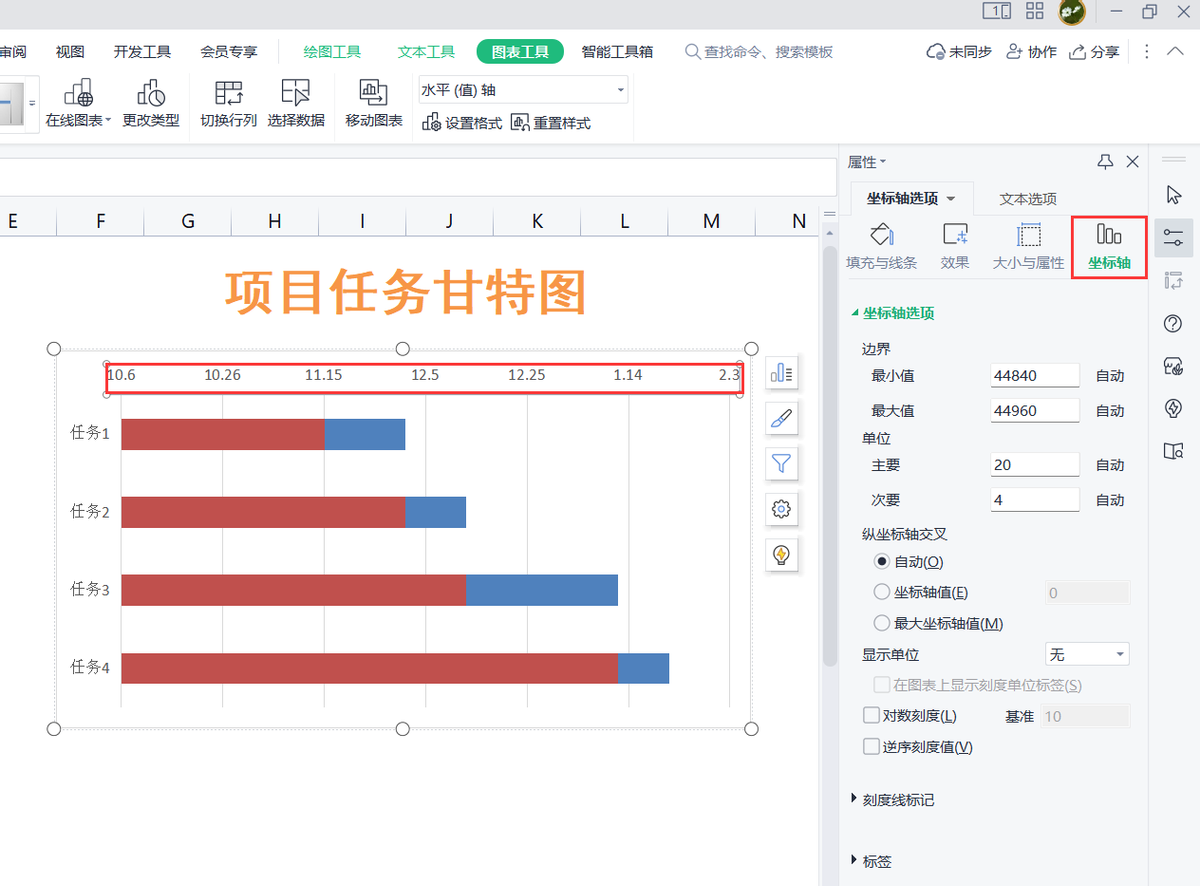Reset 主要 unit to 自动

pyautogui.click(x=1110, y=465)
